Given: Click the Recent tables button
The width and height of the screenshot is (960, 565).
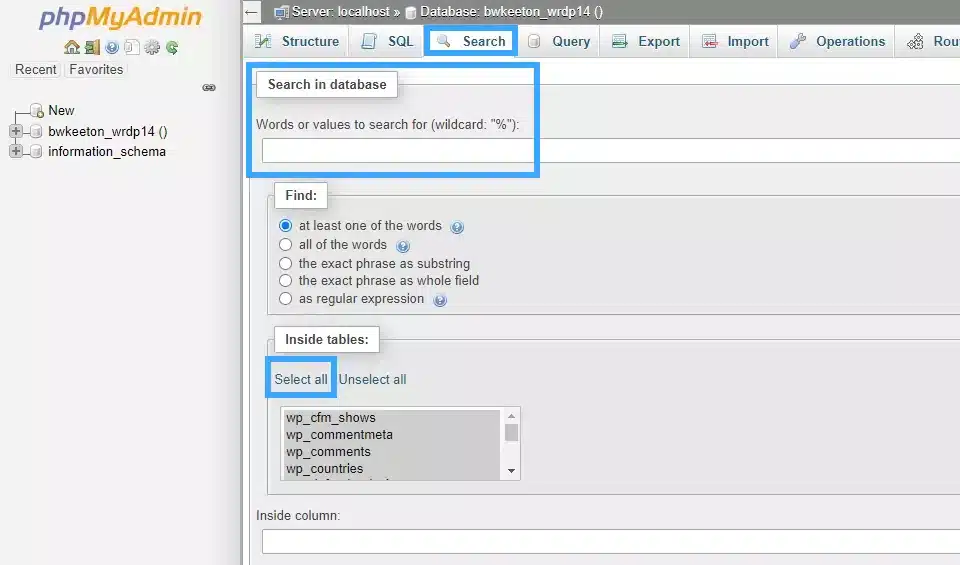Looking at the screenshot, I should click(x=36, y=69).
